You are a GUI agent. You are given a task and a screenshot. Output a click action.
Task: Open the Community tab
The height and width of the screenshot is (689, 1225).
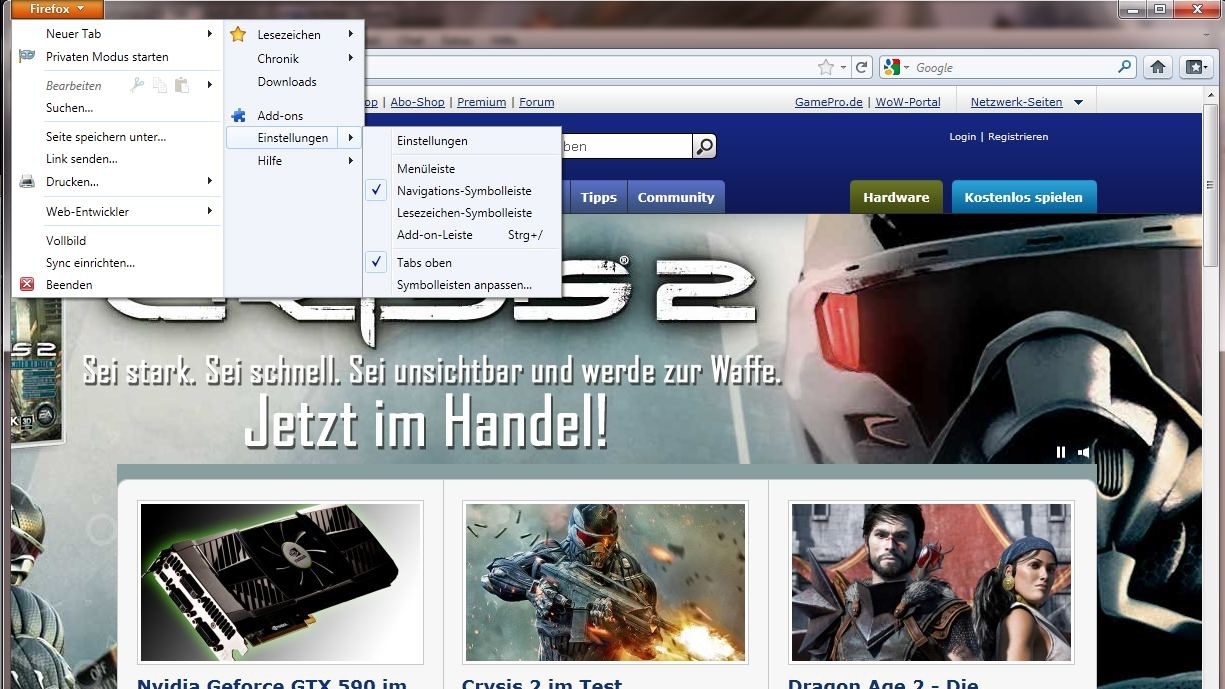click(676, 197)
